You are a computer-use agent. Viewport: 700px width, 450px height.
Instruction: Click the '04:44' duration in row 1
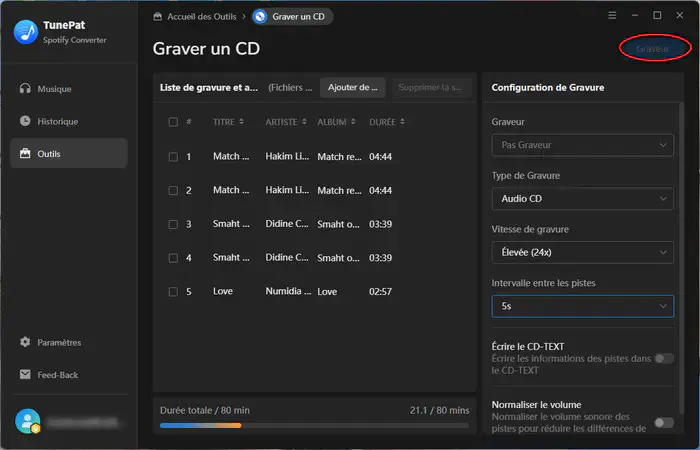click(380, 157)
